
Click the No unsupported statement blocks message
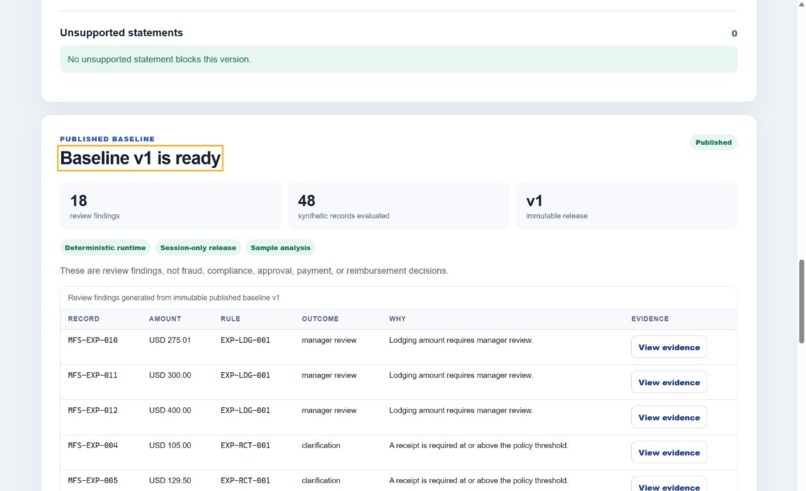[398, 59]
